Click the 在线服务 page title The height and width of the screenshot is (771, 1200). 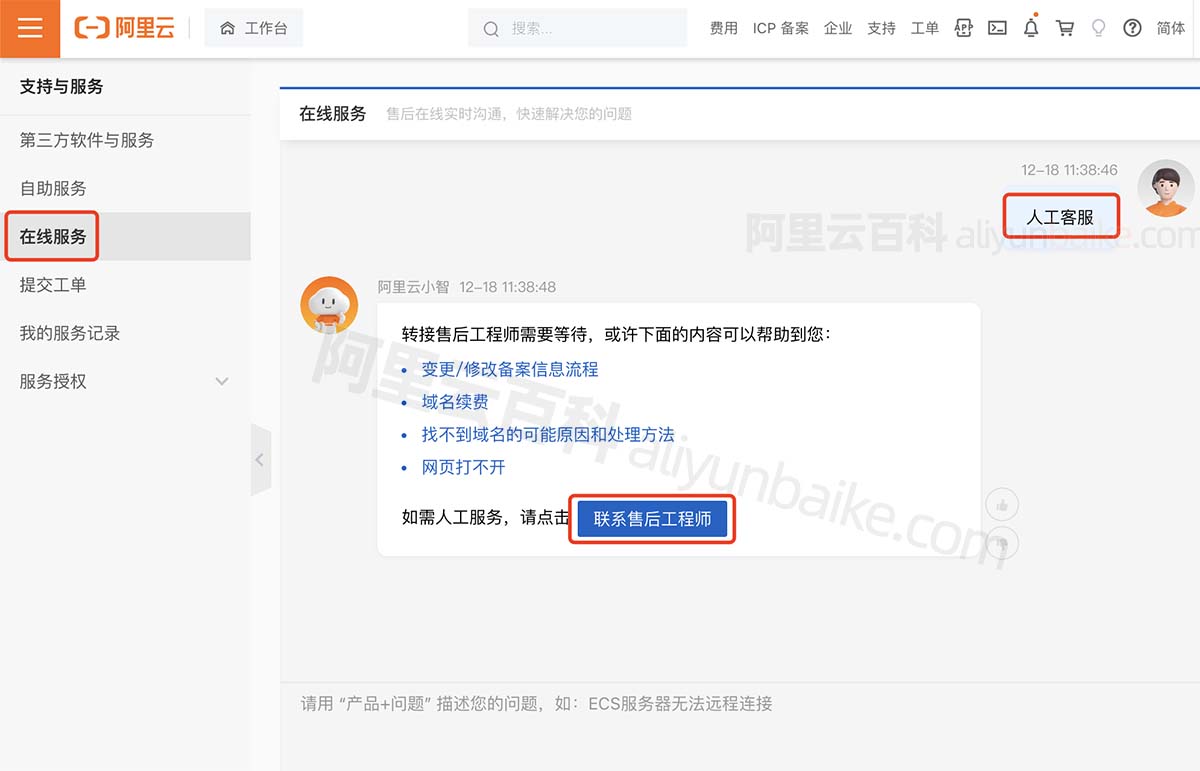[x=333, y=114]
